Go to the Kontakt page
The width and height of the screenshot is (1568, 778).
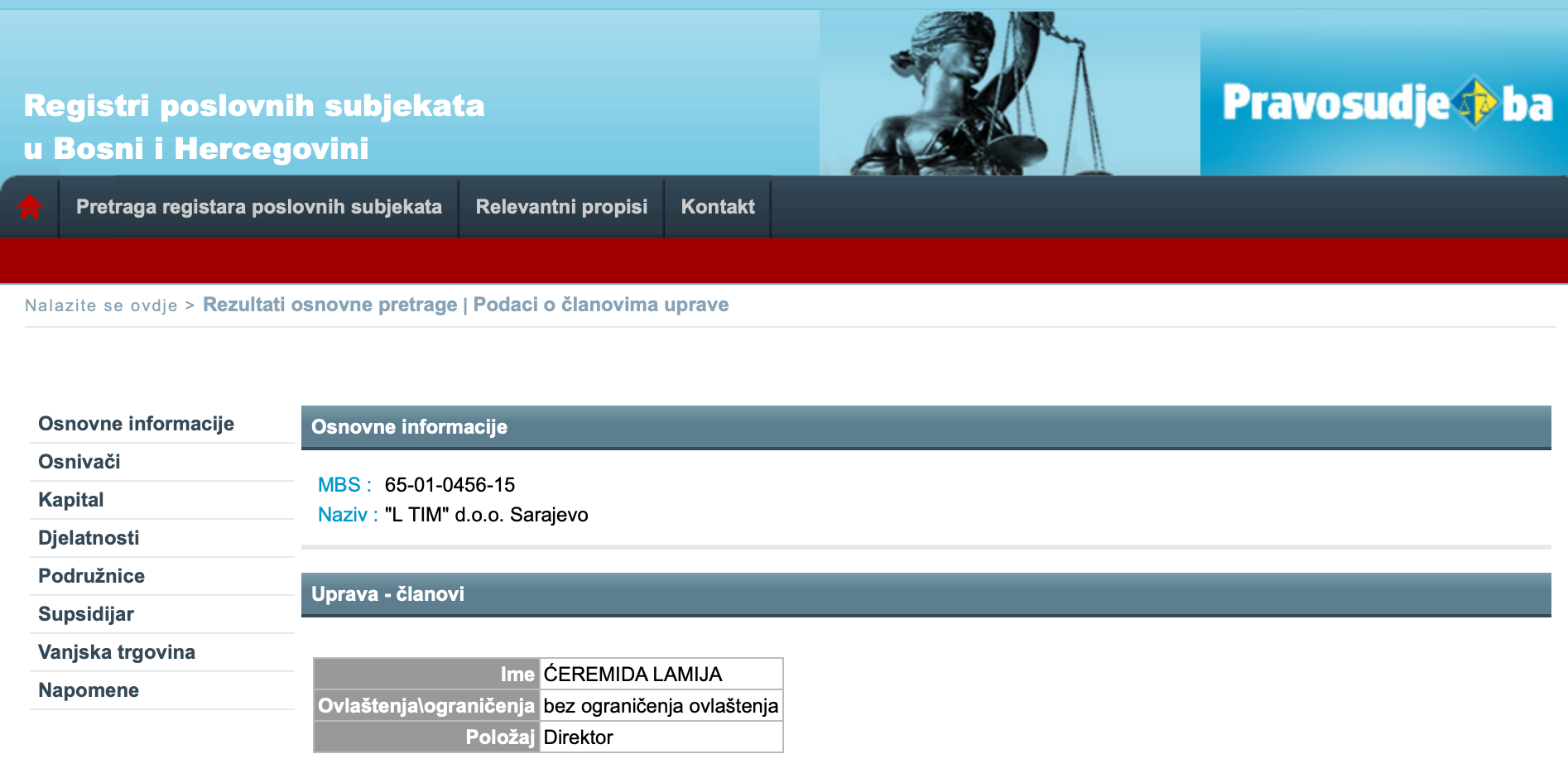pyautogui.click(x=717, y=207)
